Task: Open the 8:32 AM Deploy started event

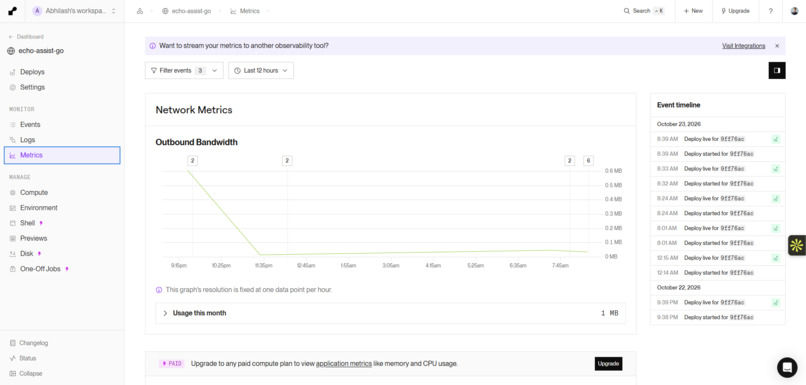Action: click(718, 184)
